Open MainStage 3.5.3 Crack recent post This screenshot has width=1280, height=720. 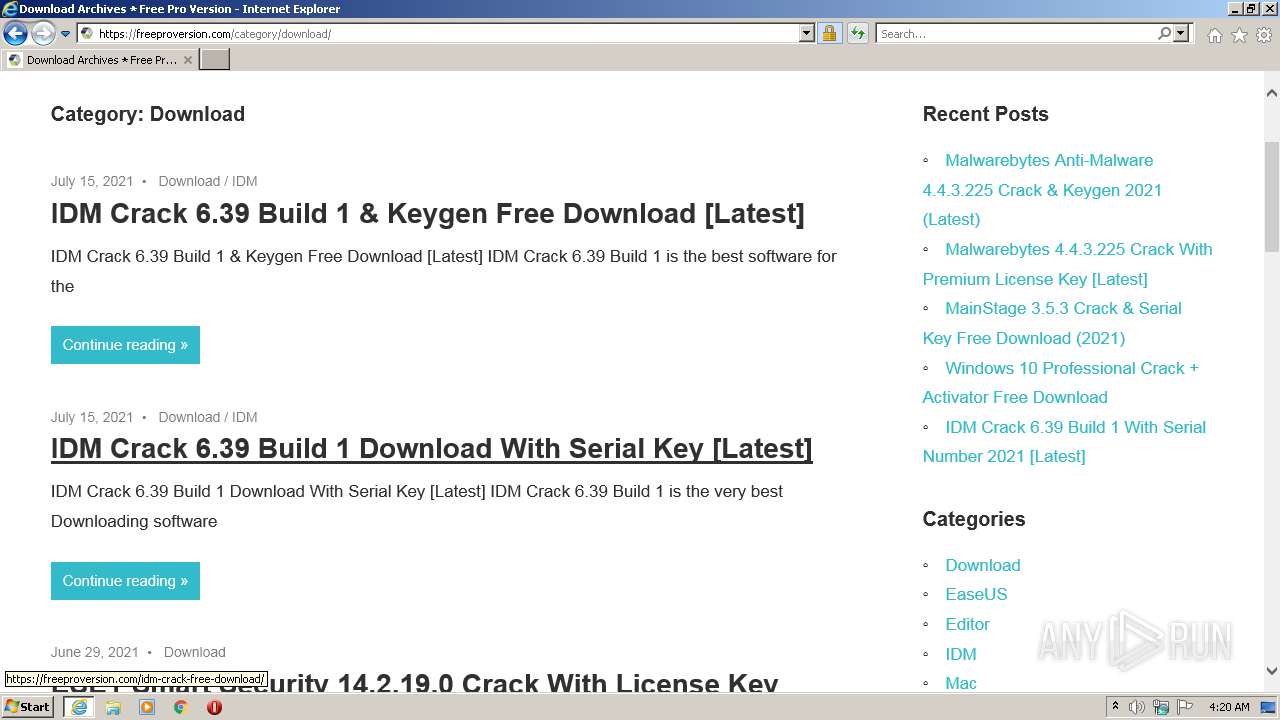(x=1052, y=323)
